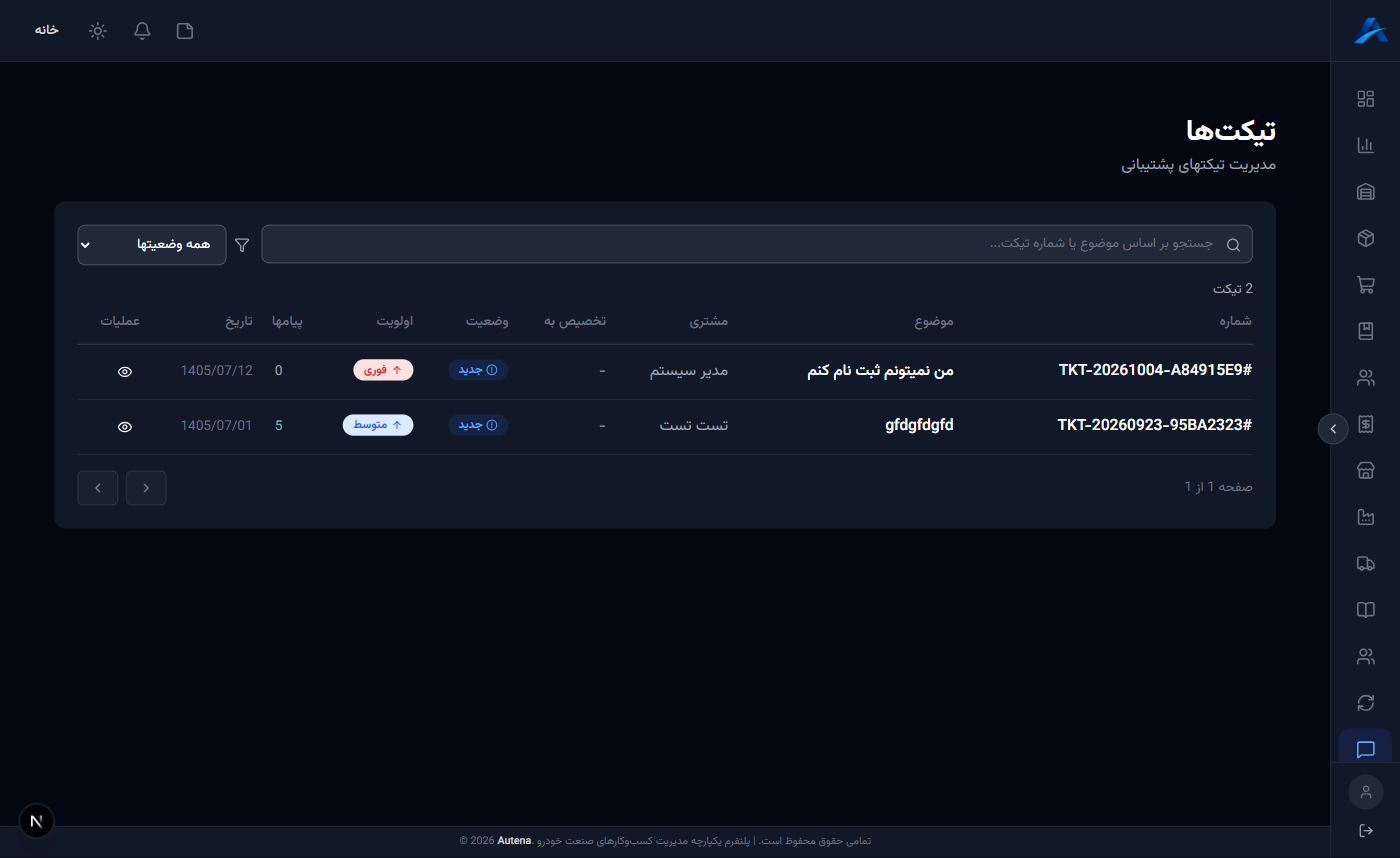
Task: Toggle light theme with sun icon
Action: click(97, 30)
